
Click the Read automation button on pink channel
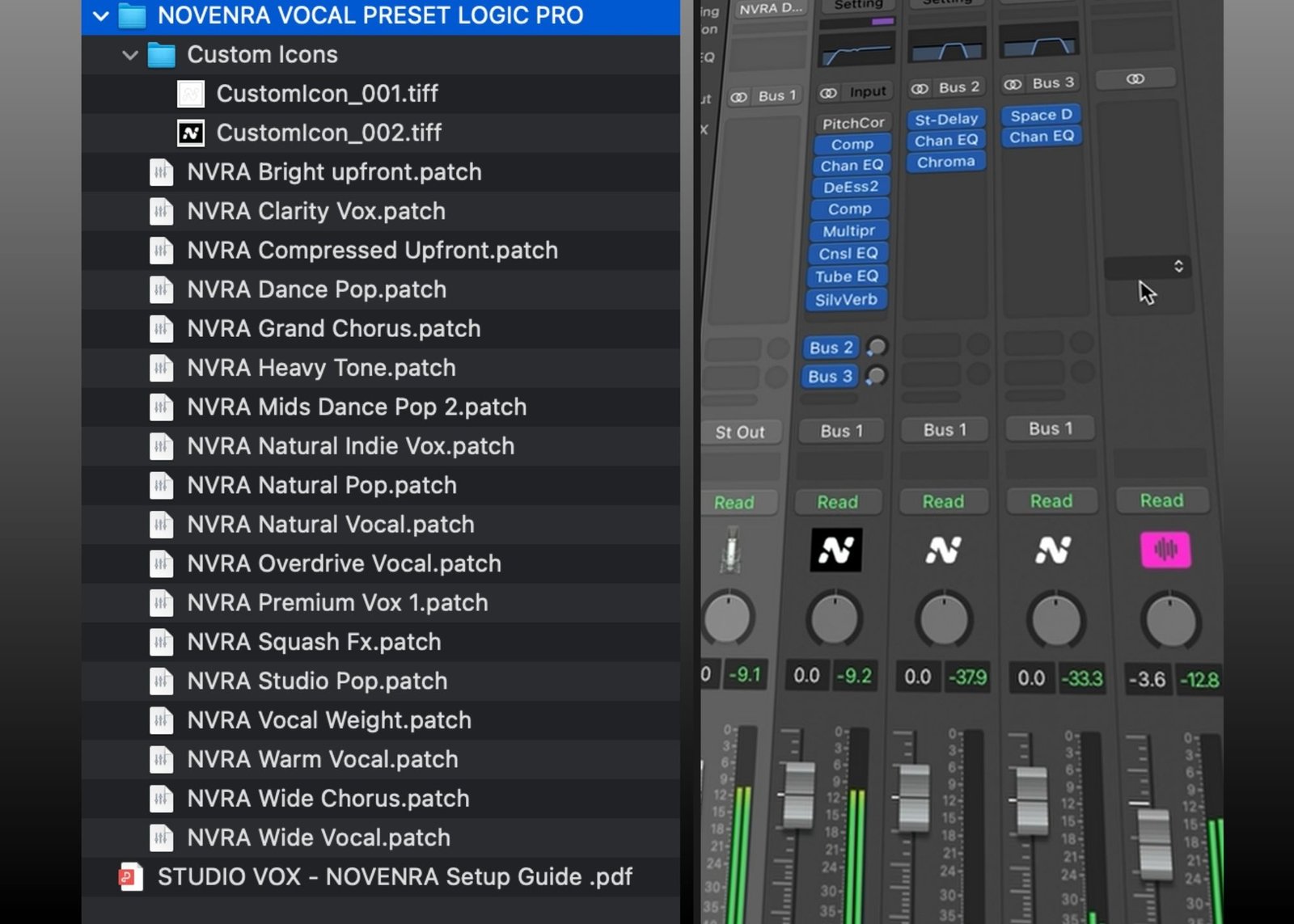point(1161,500)
